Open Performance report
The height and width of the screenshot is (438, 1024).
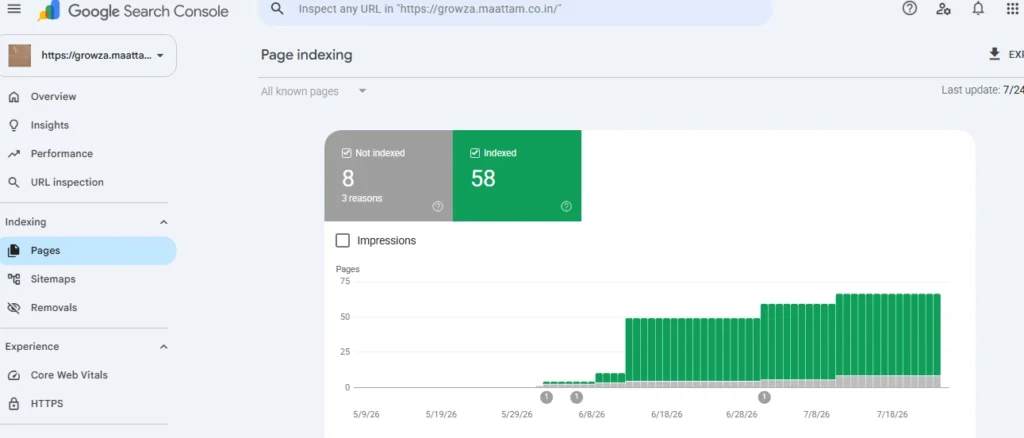(61, 154)
